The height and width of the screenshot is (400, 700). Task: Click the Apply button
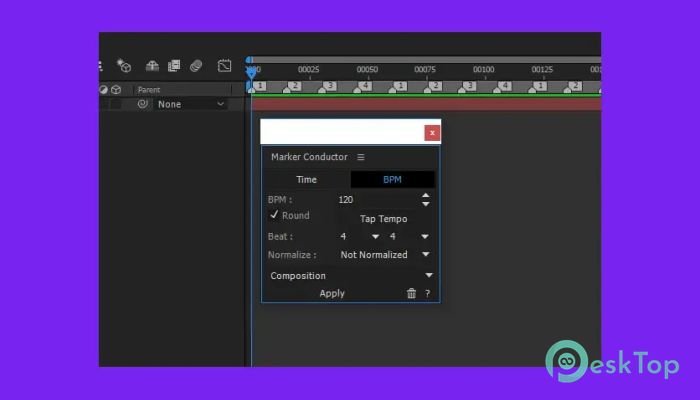point(332,293)
